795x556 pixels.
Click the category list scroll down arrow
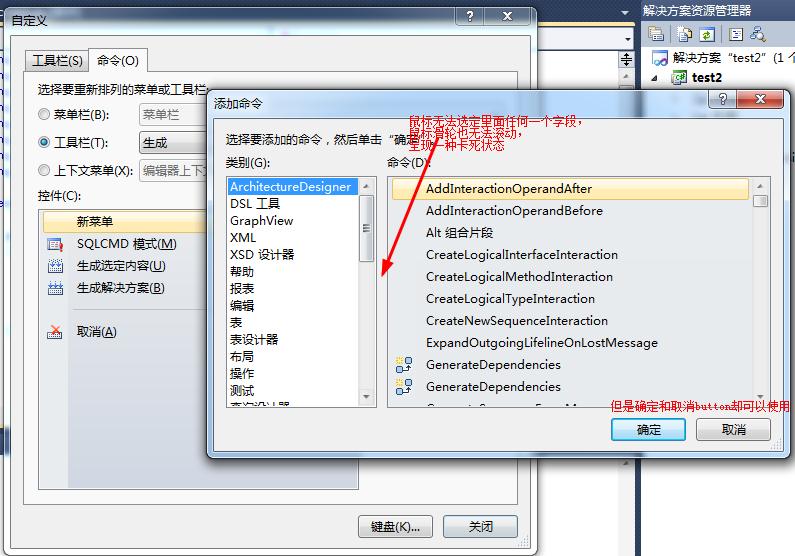pos(366,396)
